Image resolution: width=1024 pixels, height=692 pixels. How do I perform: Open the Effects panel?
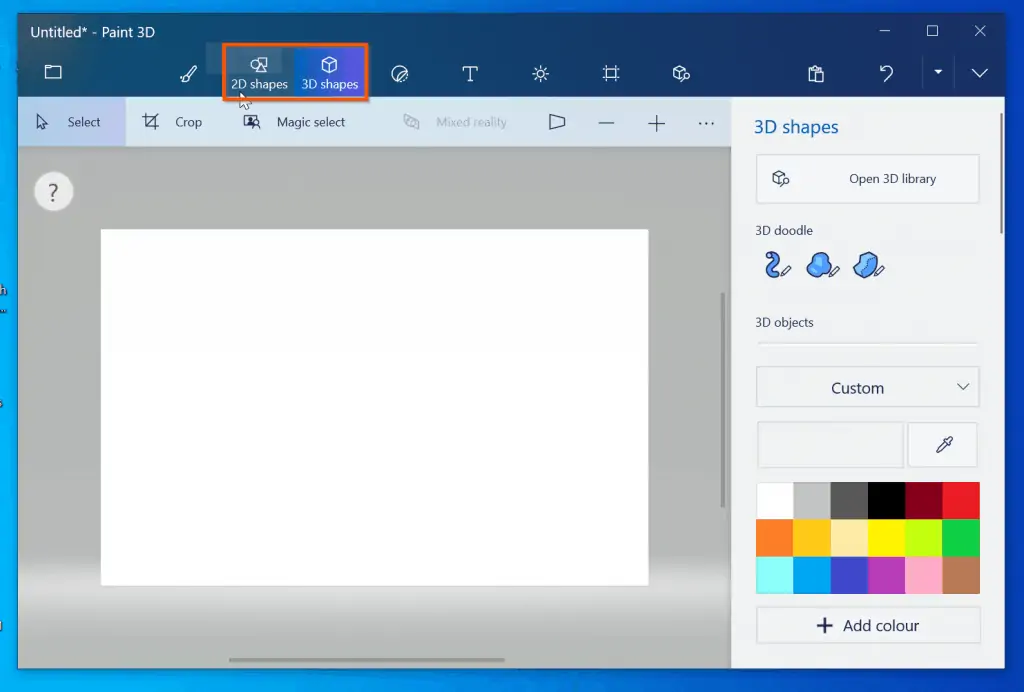[x=540, y=73]
